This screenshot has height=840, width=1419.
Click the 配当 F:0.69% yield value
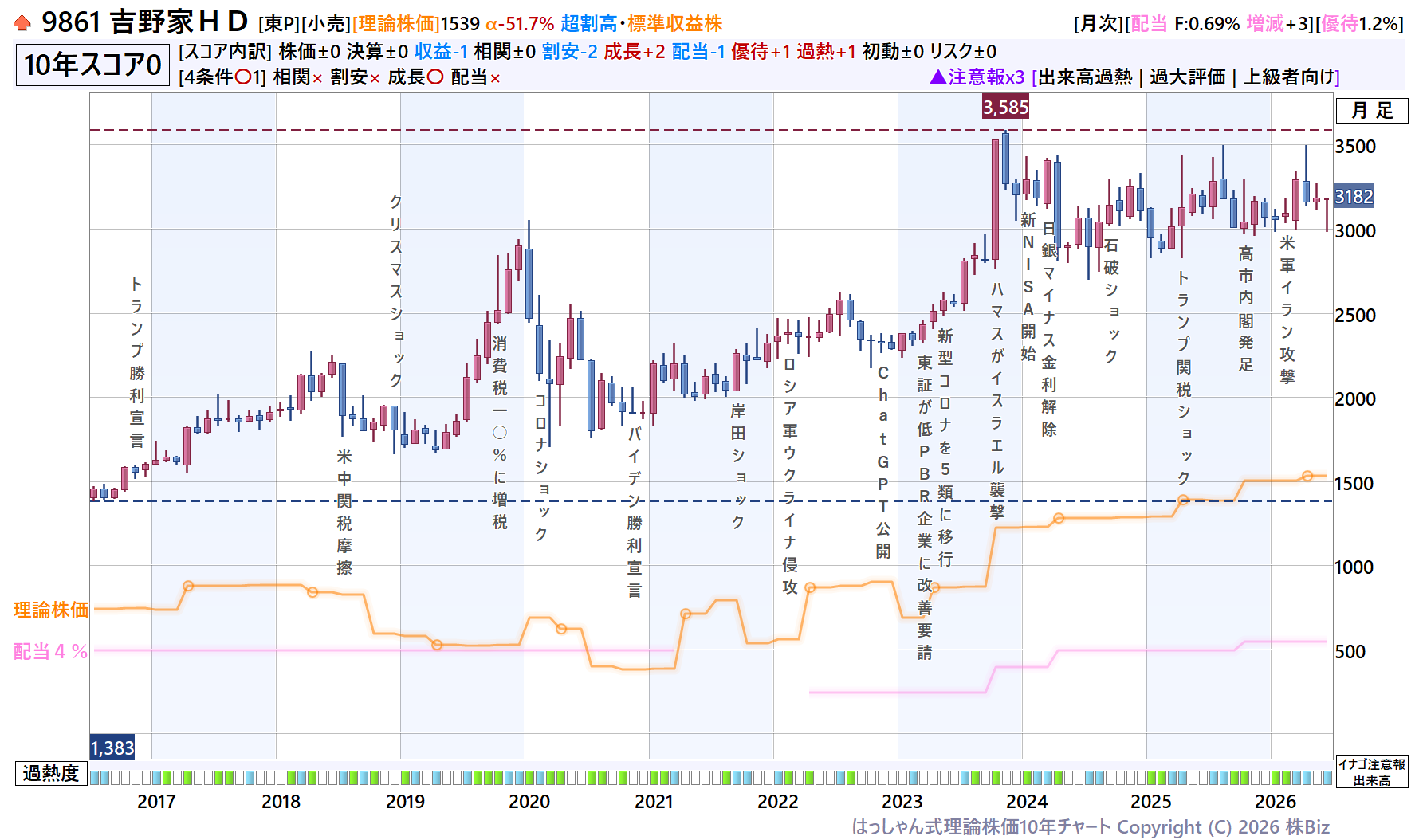click(x=1185, y=24)
